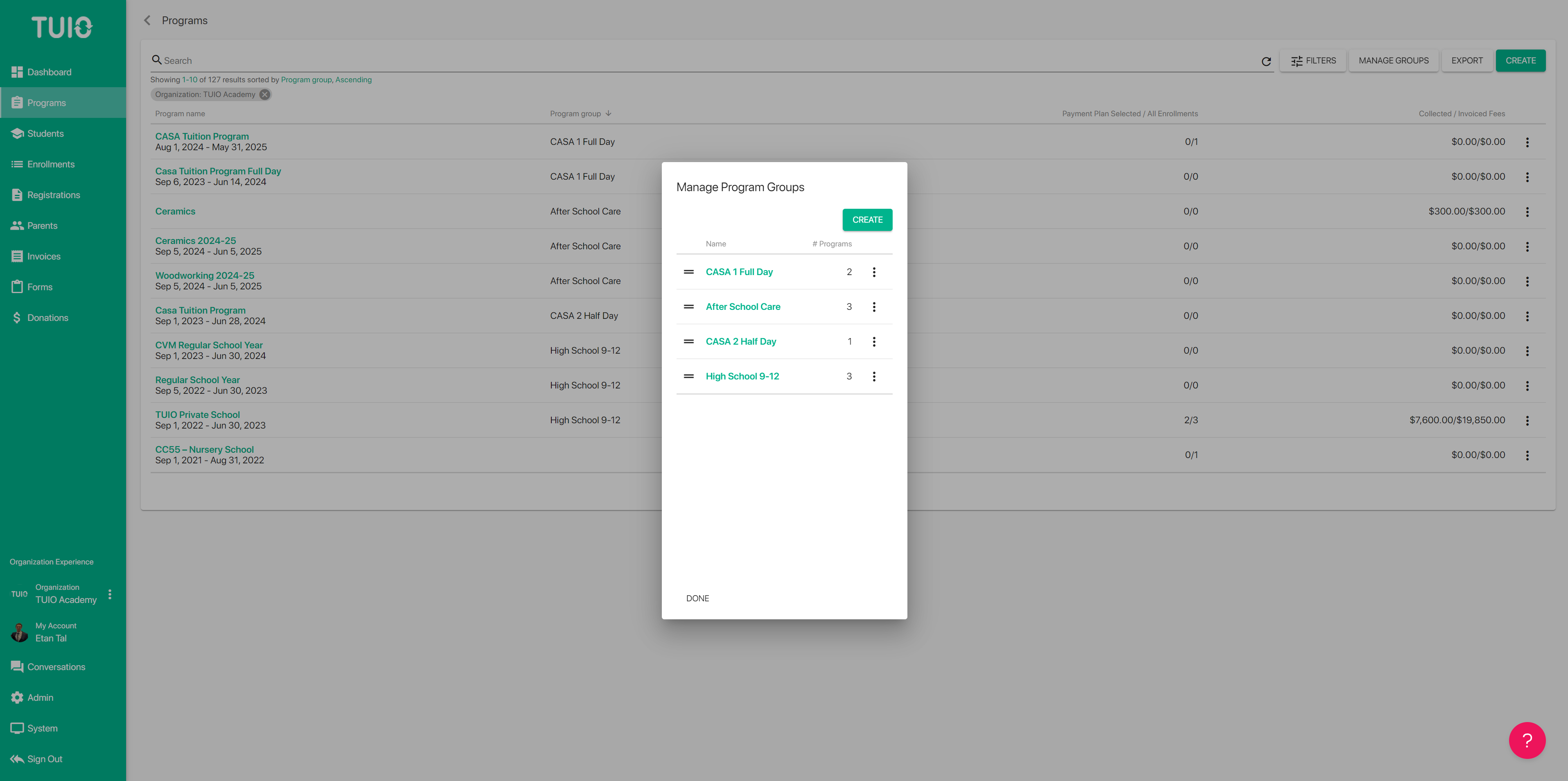Screen dimensions: 1568x781
Task: Open CASA 2 Half Day group
Action: 741,341
